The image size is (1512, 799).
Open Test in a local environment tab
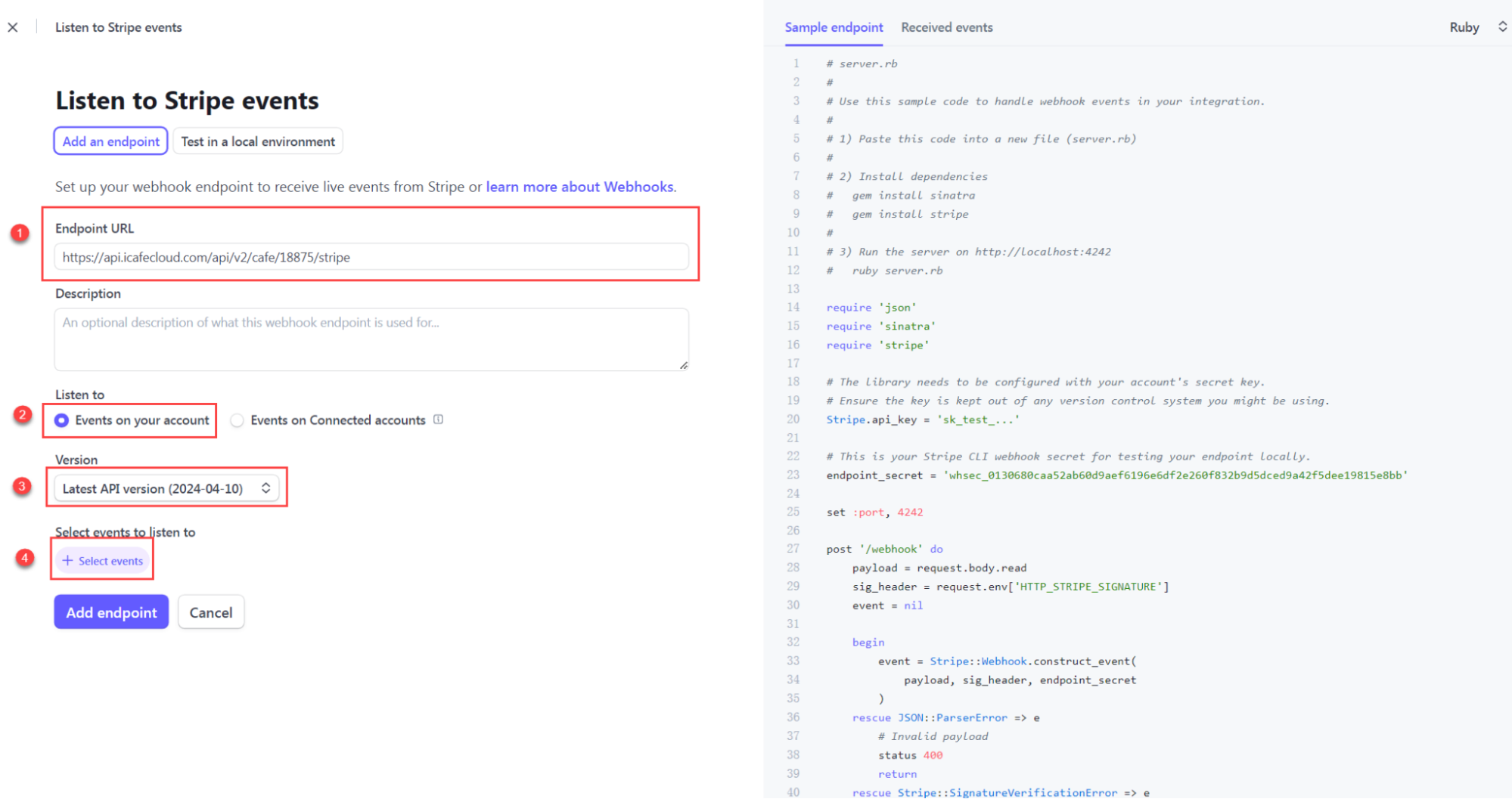coord(258,141)
